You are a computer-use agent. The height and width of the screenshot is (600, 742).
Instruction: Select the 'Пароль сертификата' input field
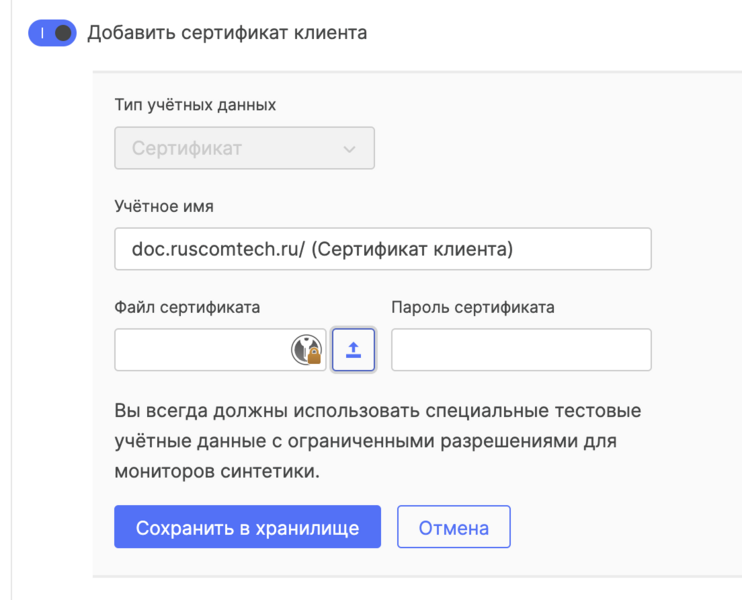click(x=520, y=350)
